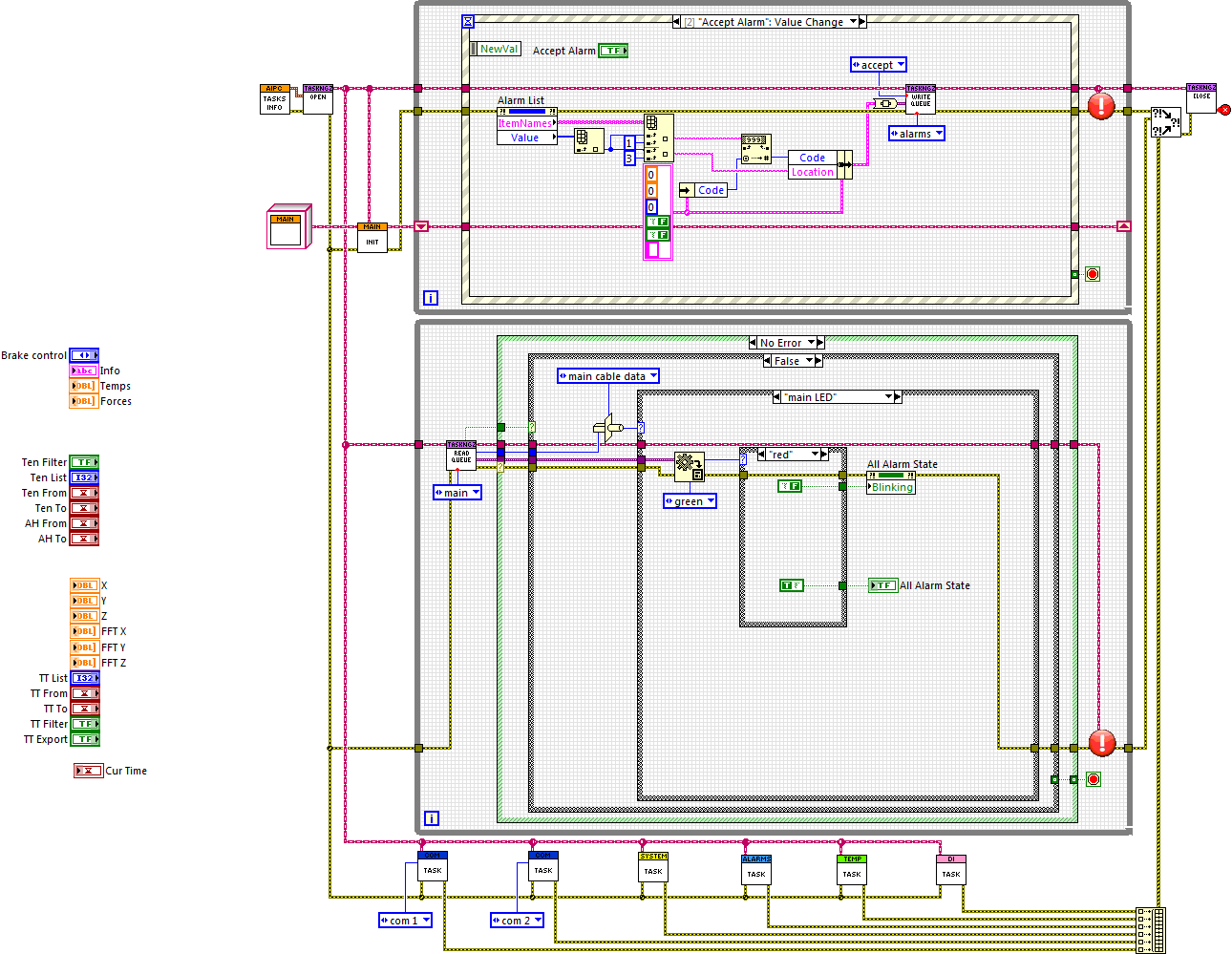Click the Accept Alarm boolean terminal
This screenshot has height=954, width=1232.
point(613,51)
